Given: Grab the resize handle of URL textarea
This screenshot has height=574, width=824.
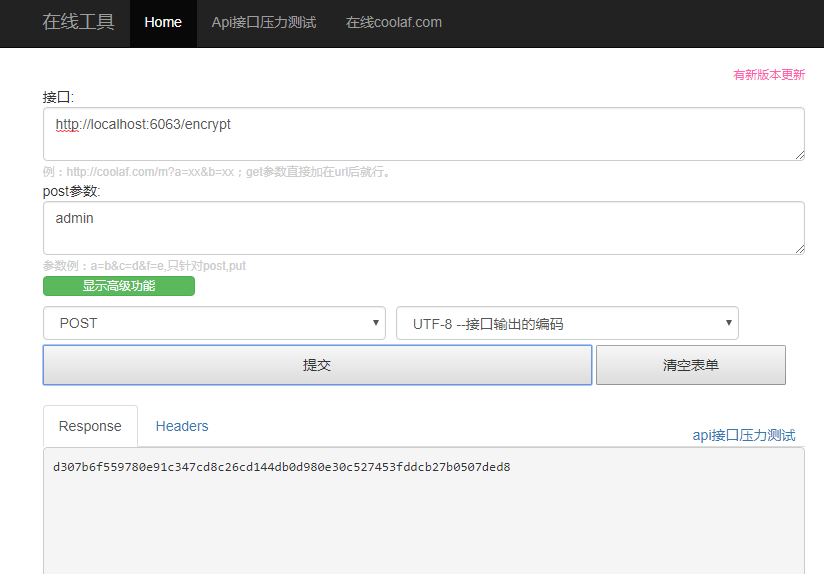Looking at the screenshot, I should click(800, 155).
